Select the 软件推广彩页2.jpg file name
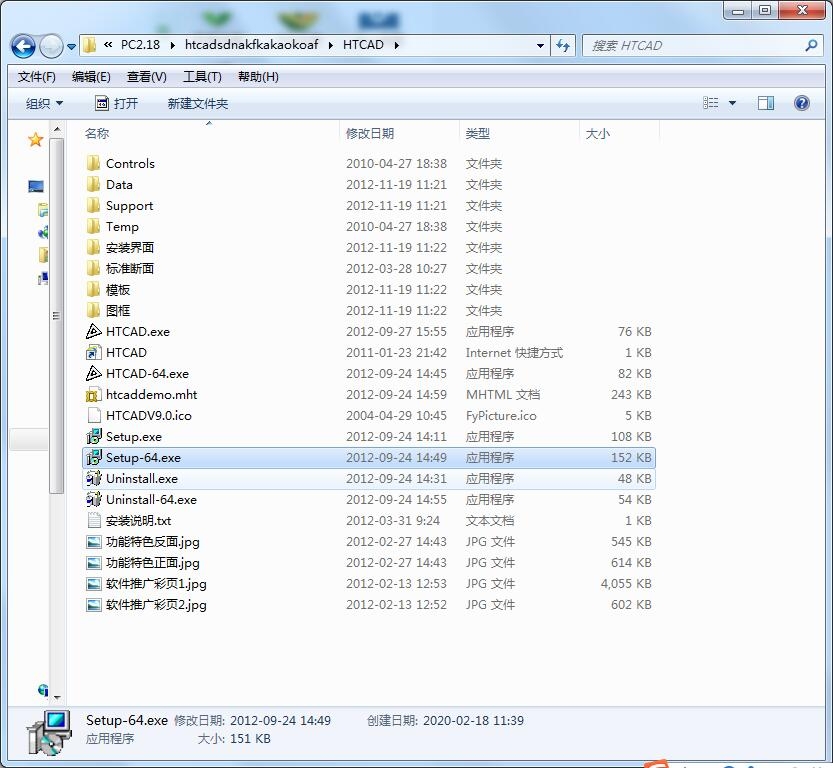This screenshot has width=833, height=768. point(156,604)
